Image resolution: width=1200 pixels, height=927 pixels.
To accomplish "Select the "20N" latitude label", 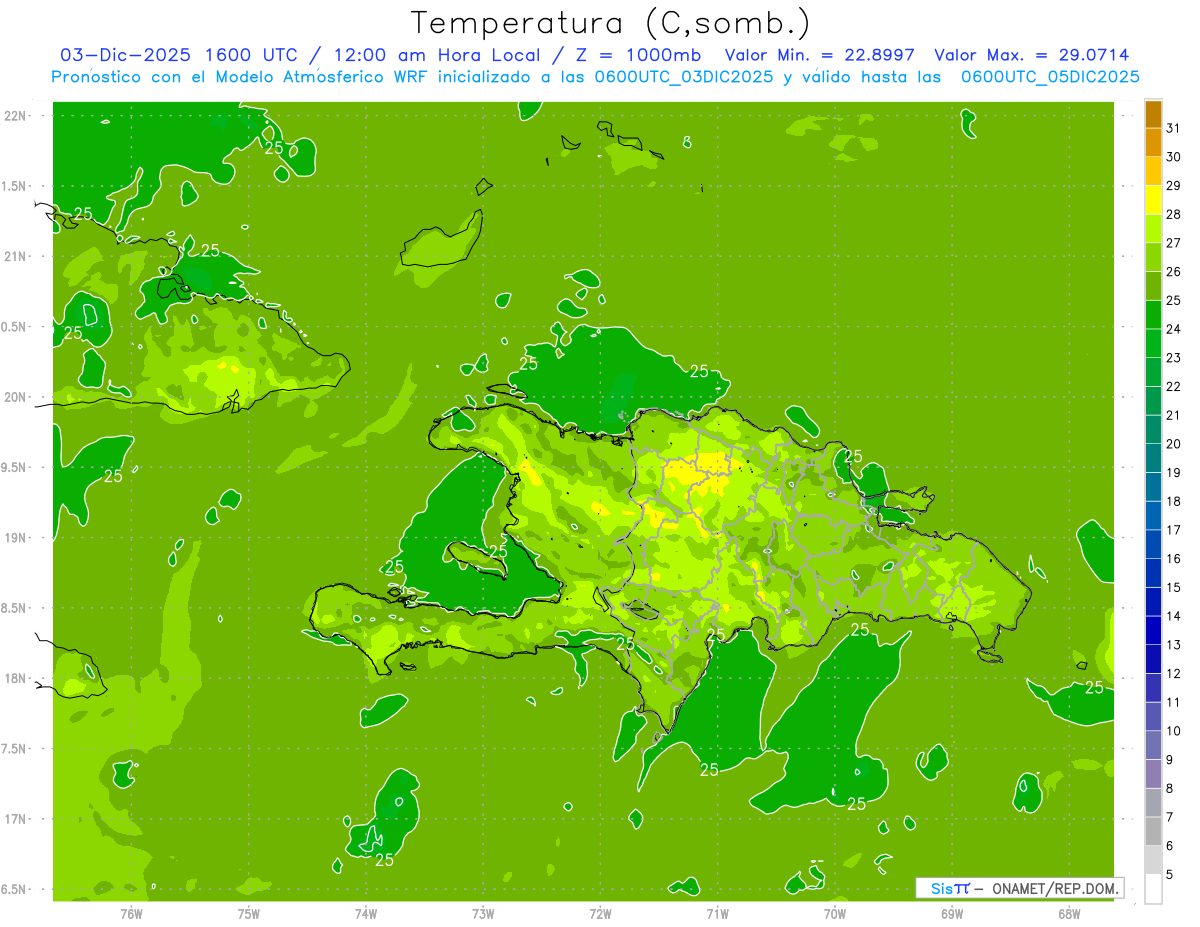I will tap(17, 397).
